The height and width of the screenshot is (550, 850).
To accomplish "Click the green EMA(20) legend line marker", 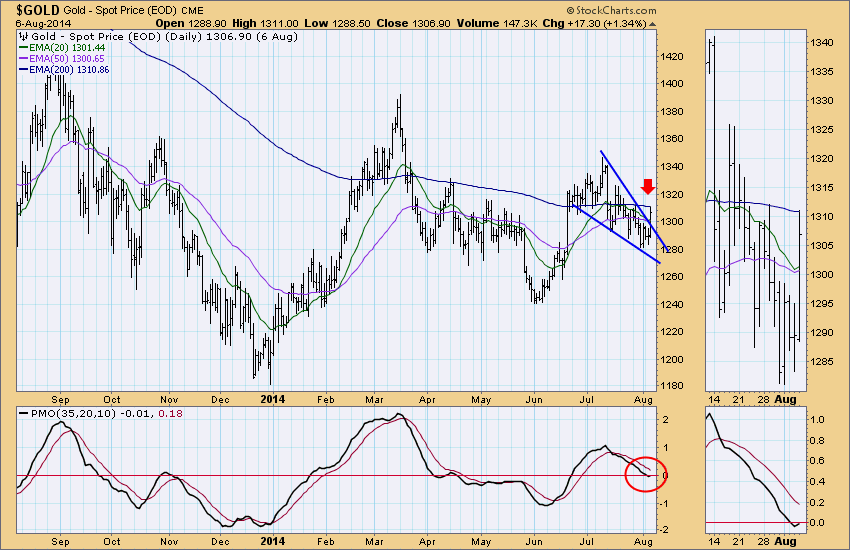I will pos(25,45).
